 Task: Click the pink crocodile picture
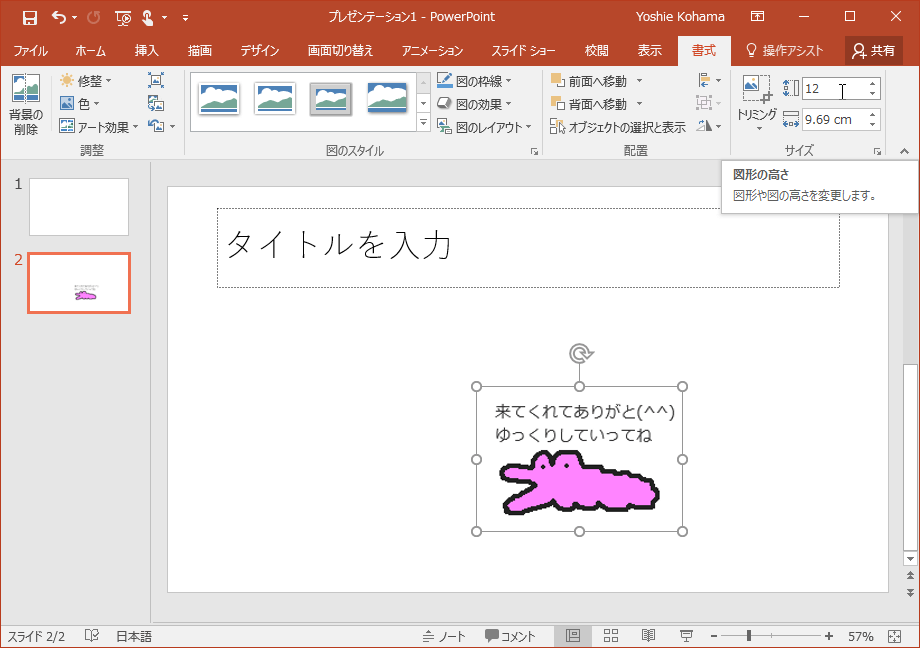coord(580,482)
